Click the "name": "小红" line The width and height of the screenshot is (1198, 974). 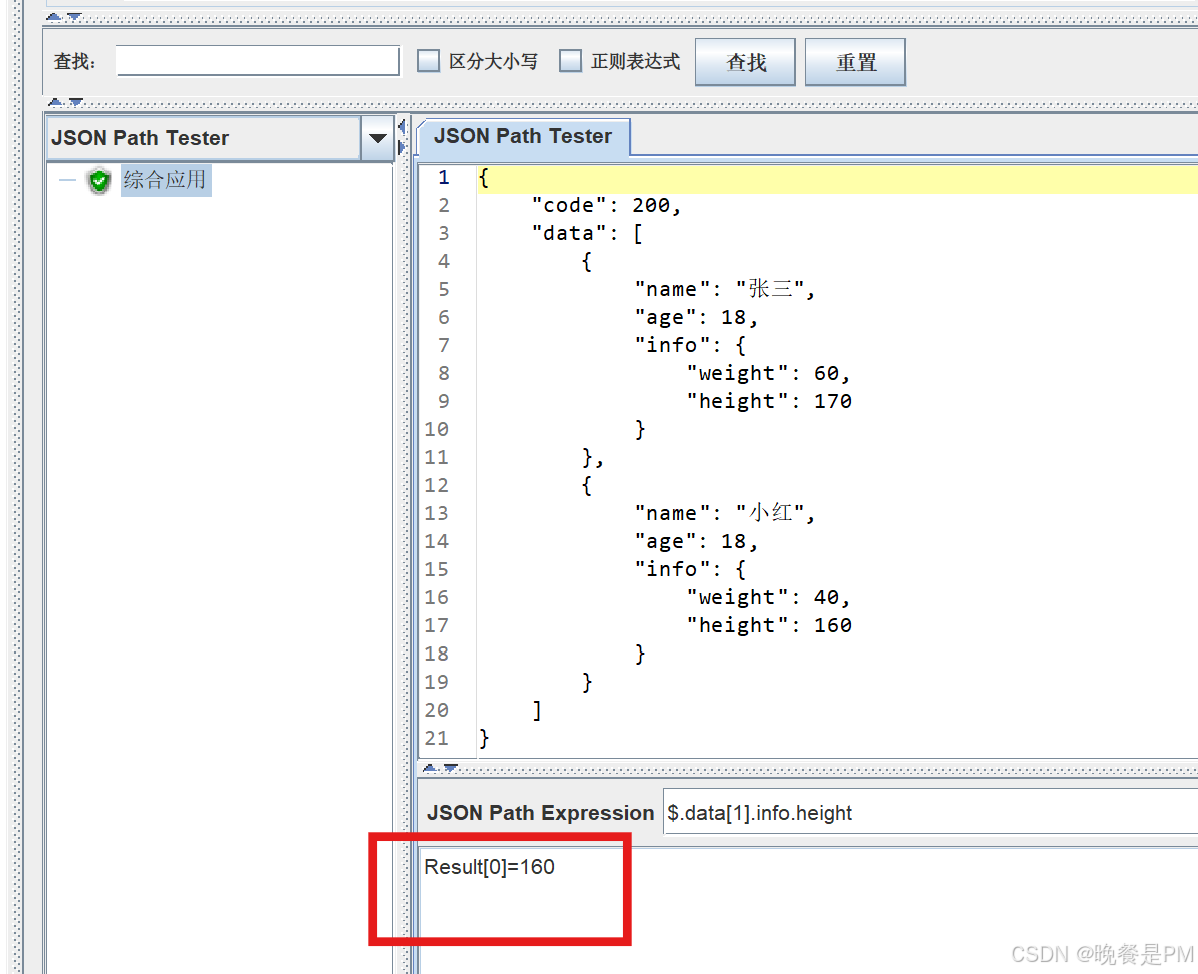(724, 513)
